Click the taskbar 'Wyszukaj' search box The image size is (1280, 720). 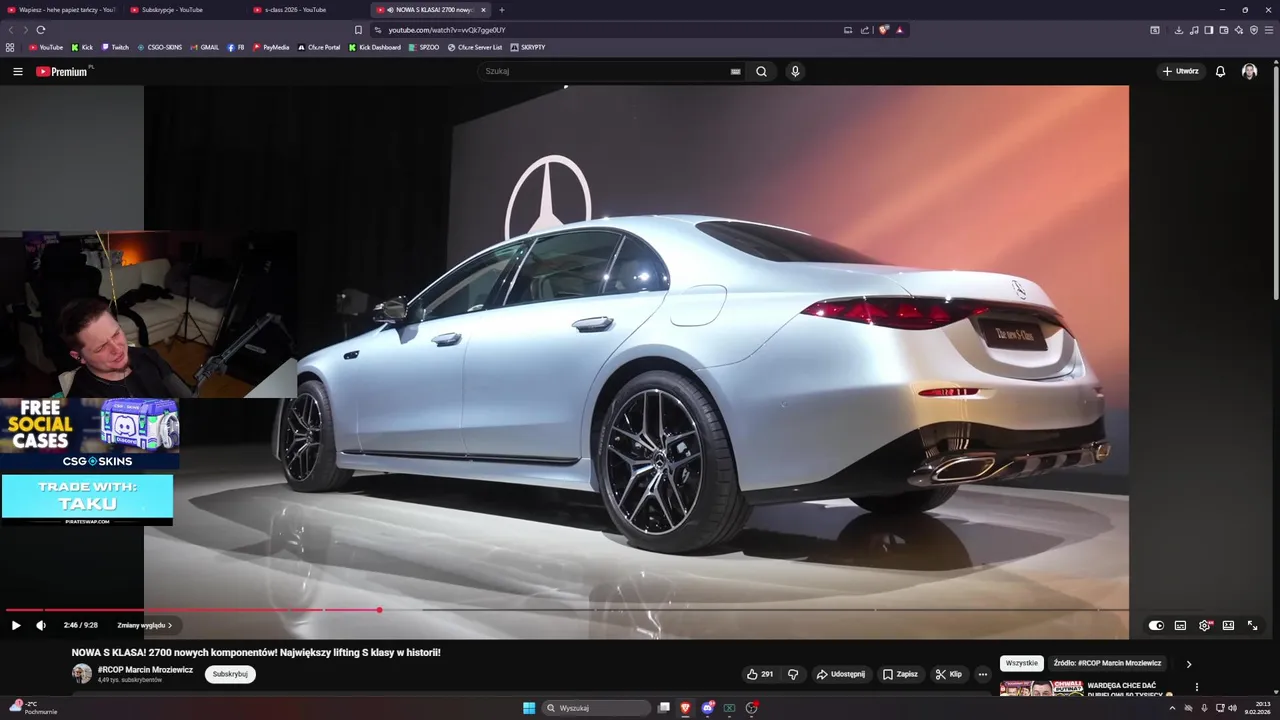[x=597, y=708]
